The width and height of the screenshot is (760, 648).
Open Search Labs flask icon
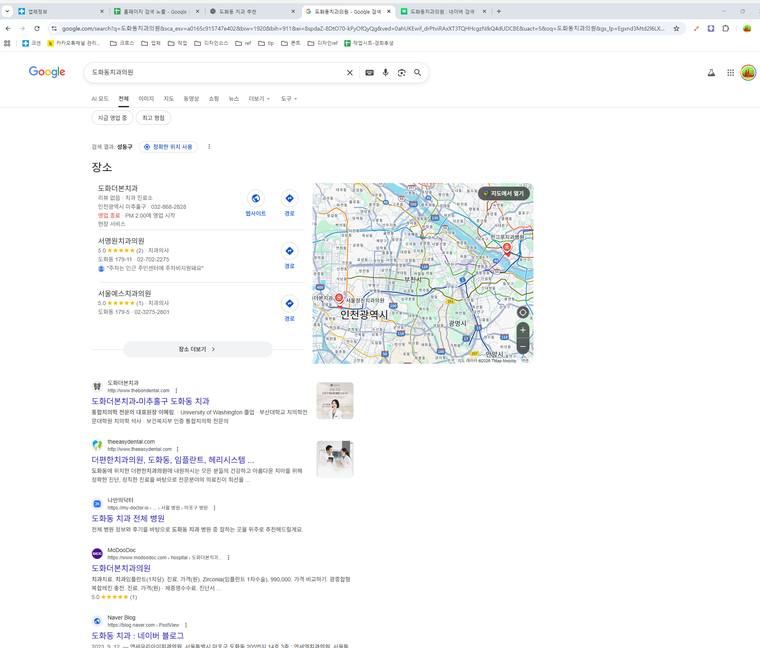[711, 73]
